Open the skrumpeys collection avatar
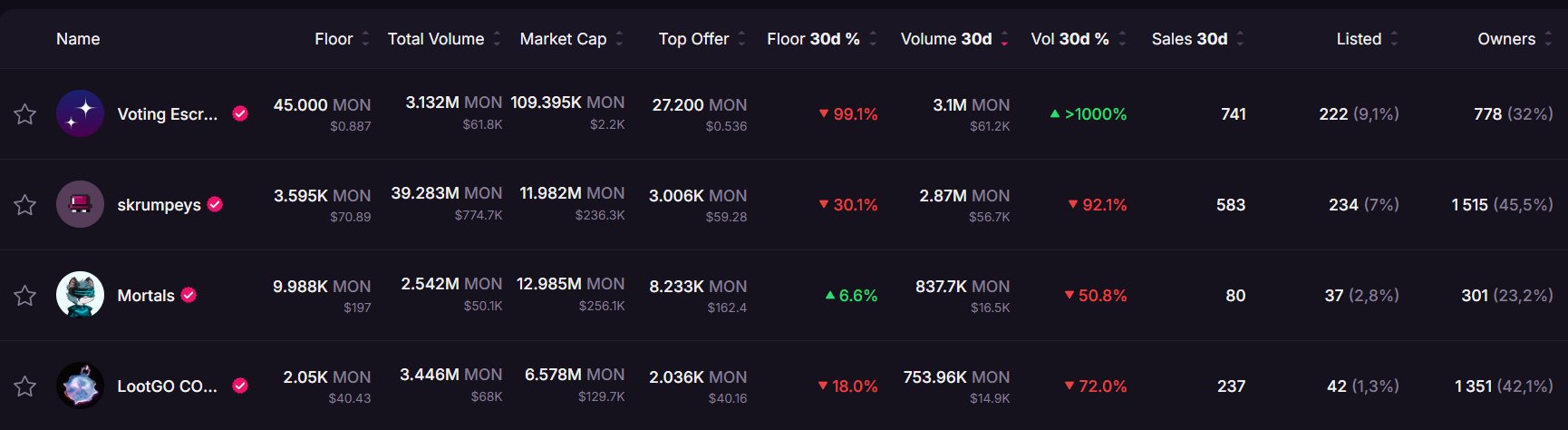 pyautogui.click(x=80, y=204)
